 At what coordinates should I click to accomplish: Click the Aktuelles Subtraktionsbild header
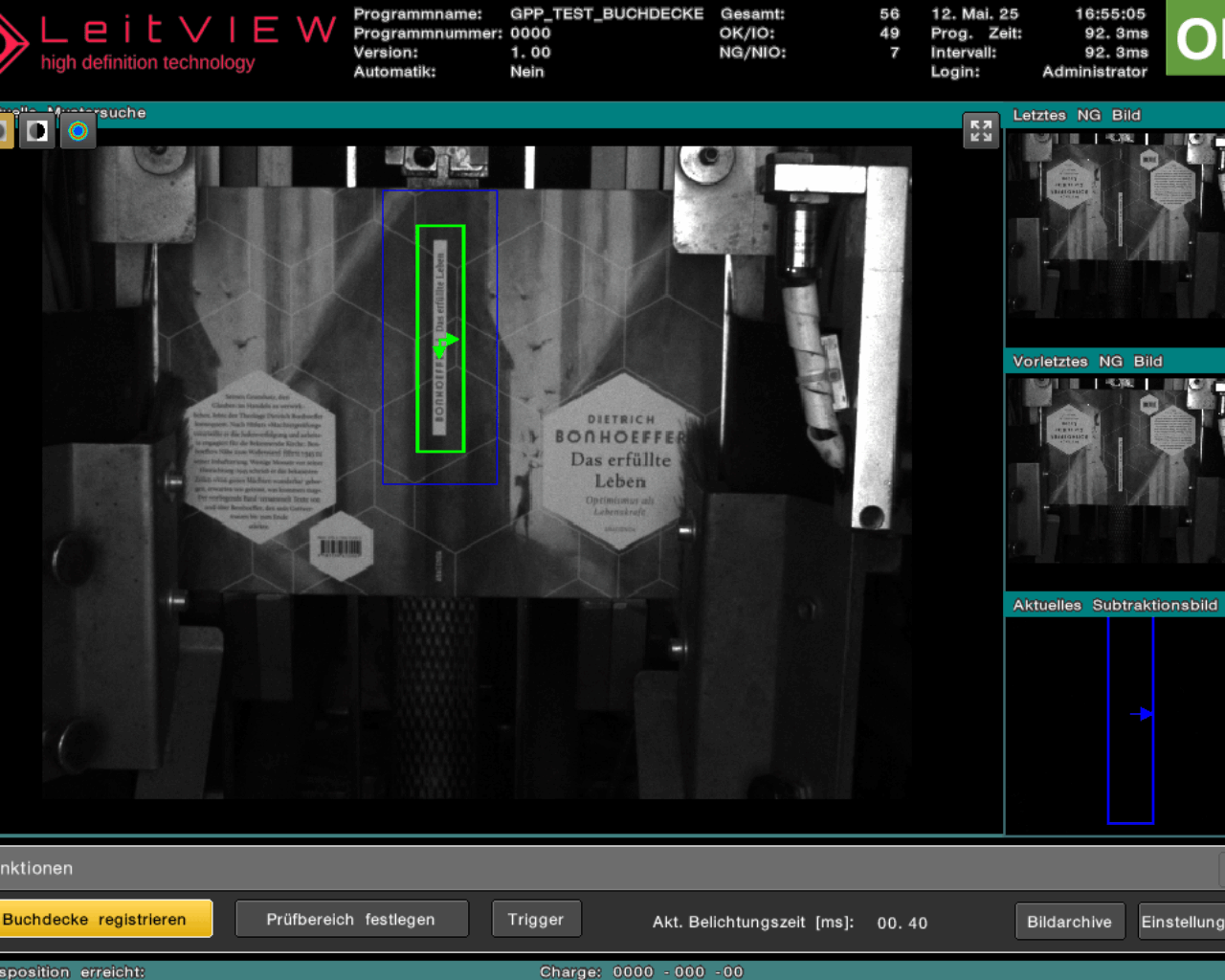coord(1116,605)
